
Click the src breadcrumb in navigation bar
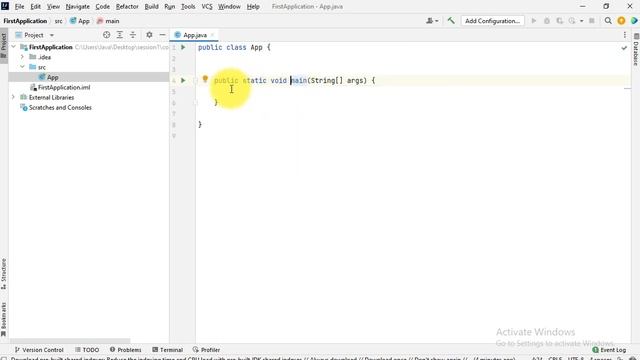(x=58, y=21)
